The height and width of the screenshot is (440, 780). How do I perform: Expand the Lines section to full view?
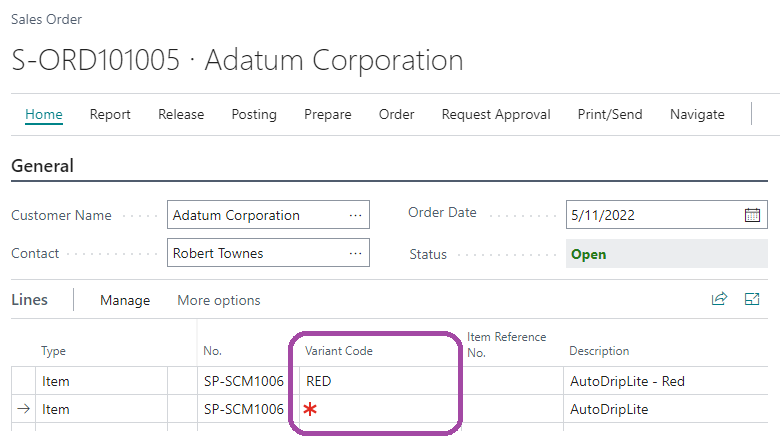[x=752, y=299]
